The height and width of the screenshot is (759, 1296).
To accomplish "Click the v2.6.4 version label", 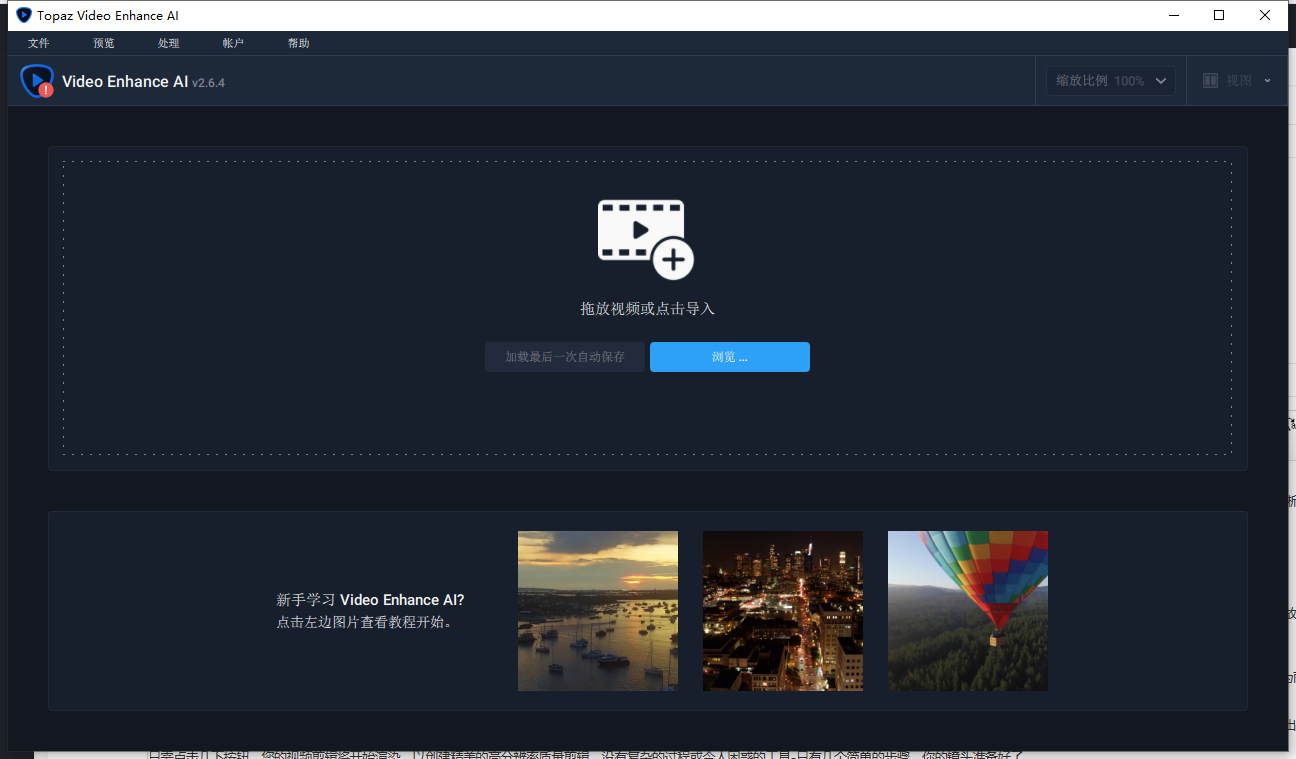I will 209,83.
